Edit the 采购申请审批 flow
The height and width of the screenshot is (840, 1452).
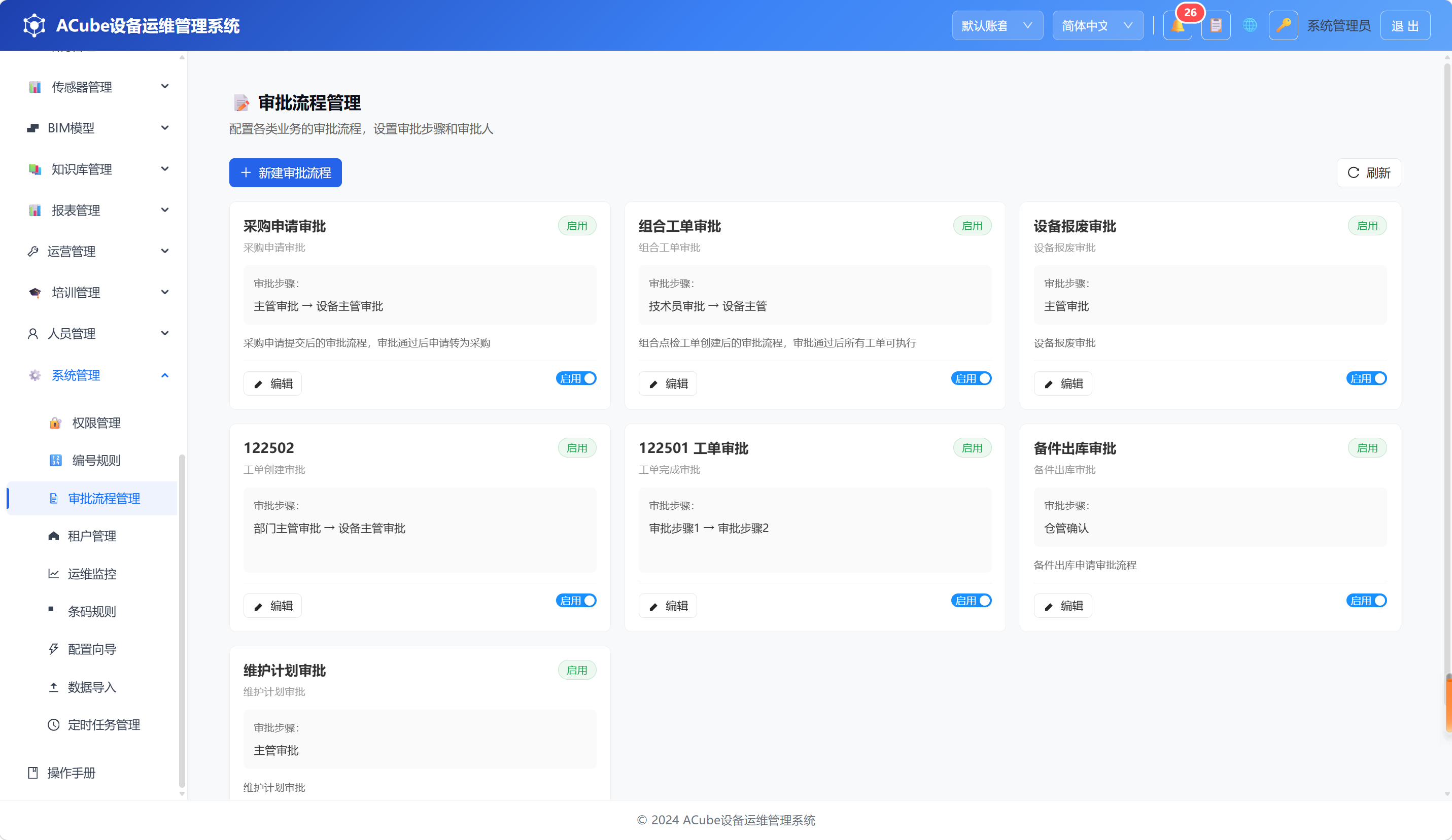click(272, 383)
